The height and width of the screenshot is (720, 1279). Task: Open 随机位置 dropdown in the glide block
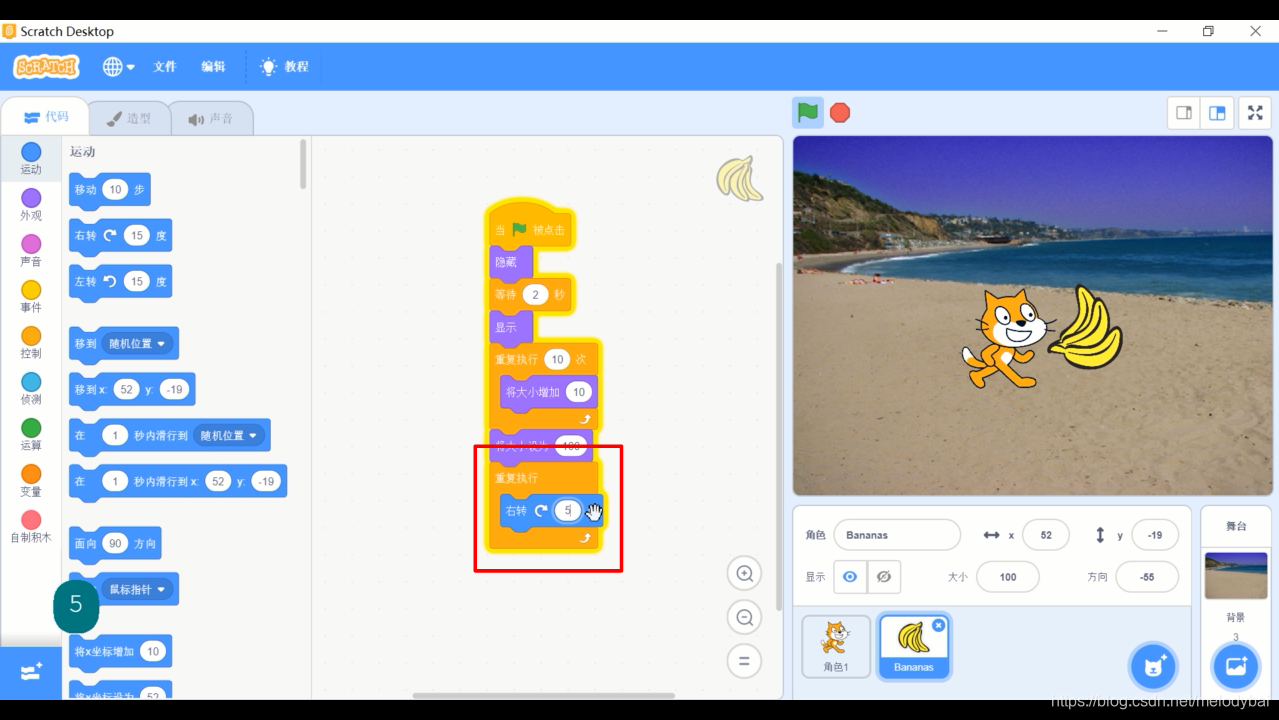(230, 435)
